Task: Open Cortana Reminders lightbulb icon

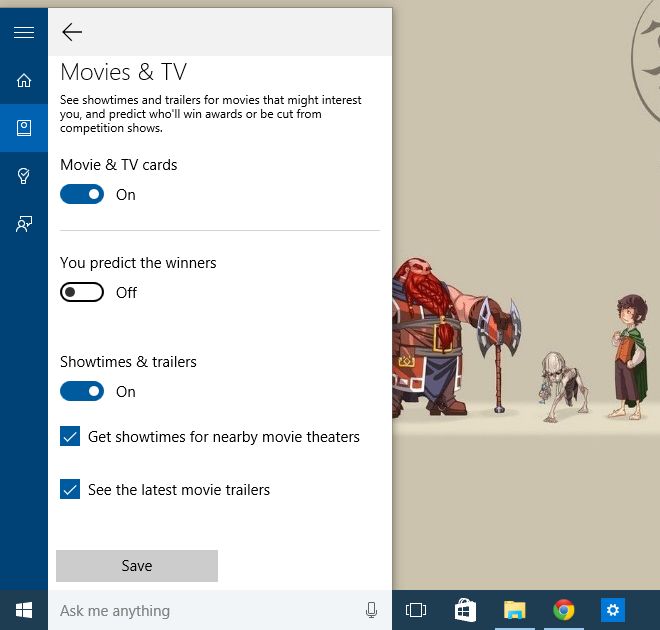Action: [24, 176]
